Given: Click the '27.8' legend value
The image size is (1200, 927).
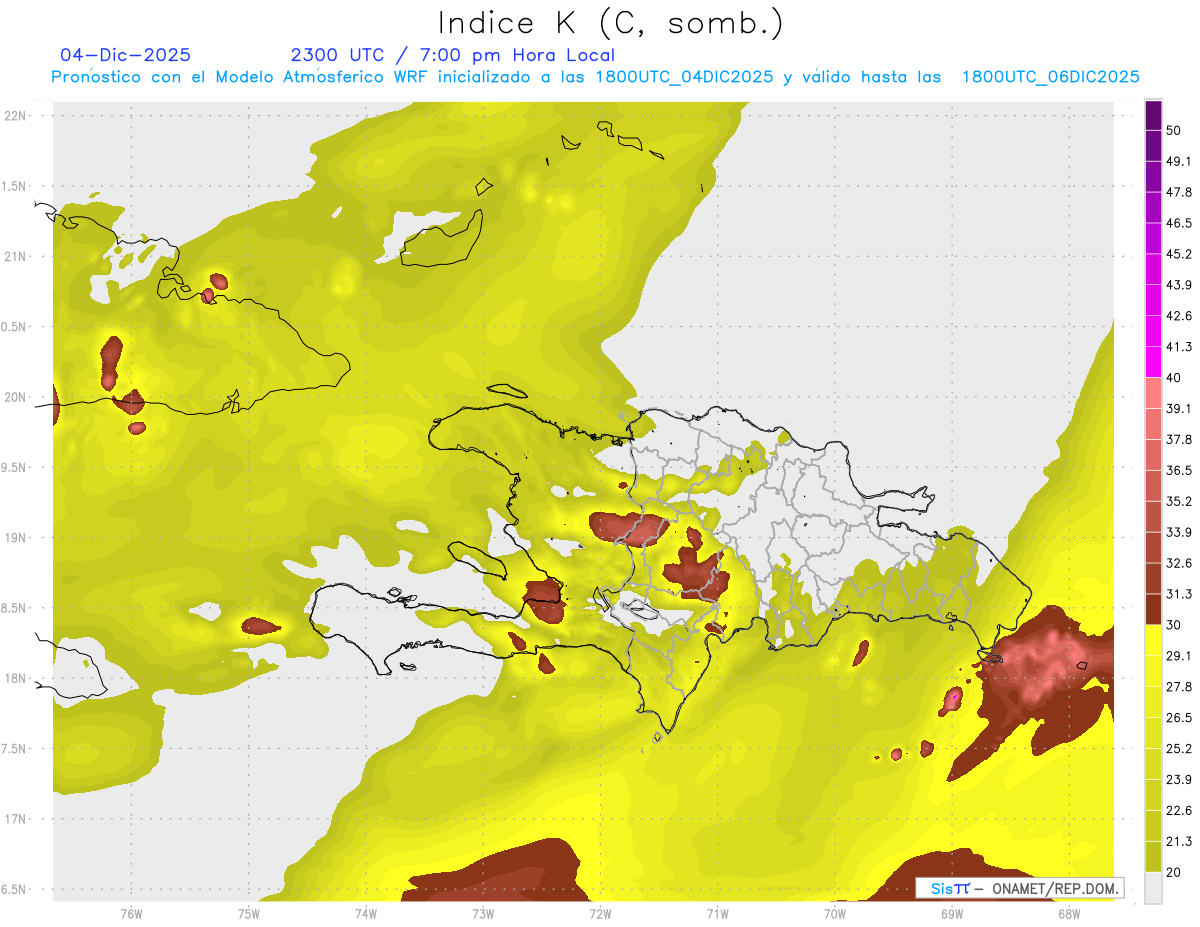Looking at the screenshot, I should [1180, 687].
